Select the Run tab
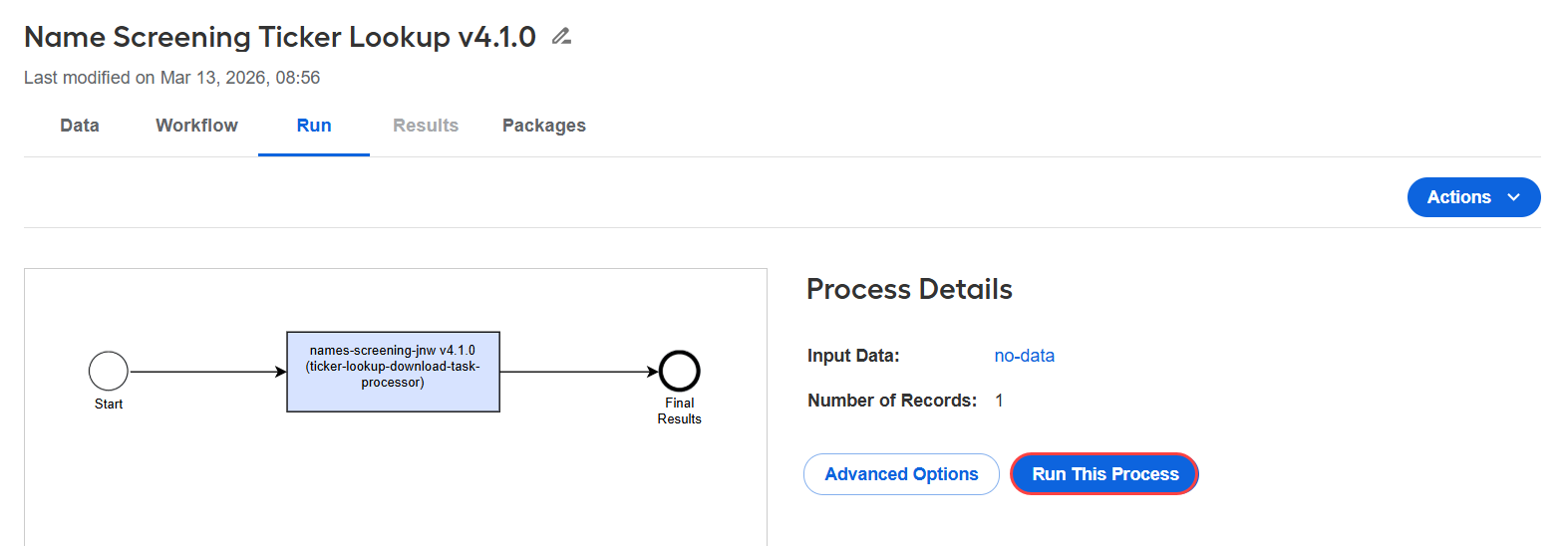This screenshot has width=1568, height=546. tap(314, 126)
